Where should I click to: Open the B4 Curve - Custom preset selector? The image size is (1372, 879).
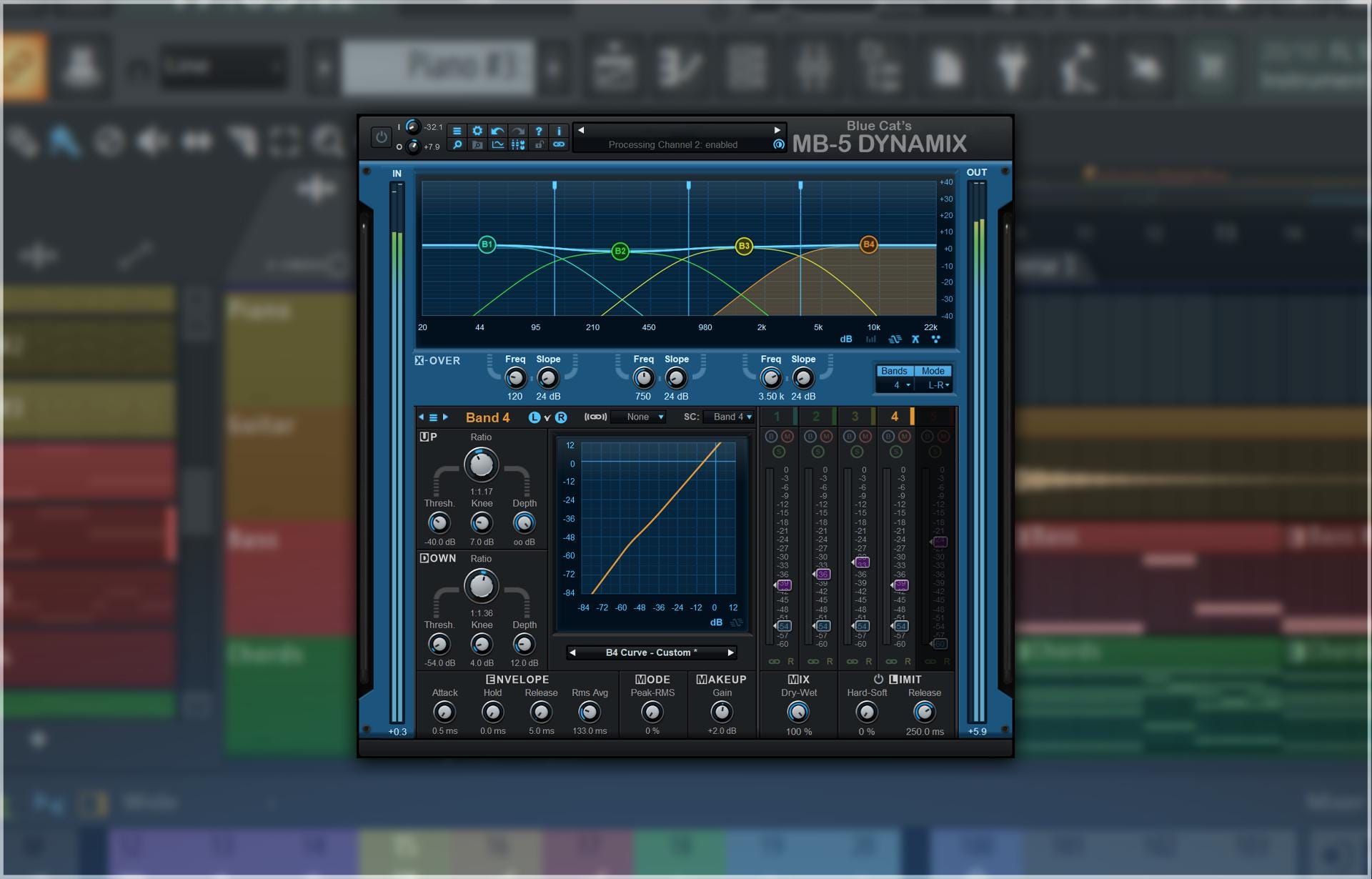(651, 652)
